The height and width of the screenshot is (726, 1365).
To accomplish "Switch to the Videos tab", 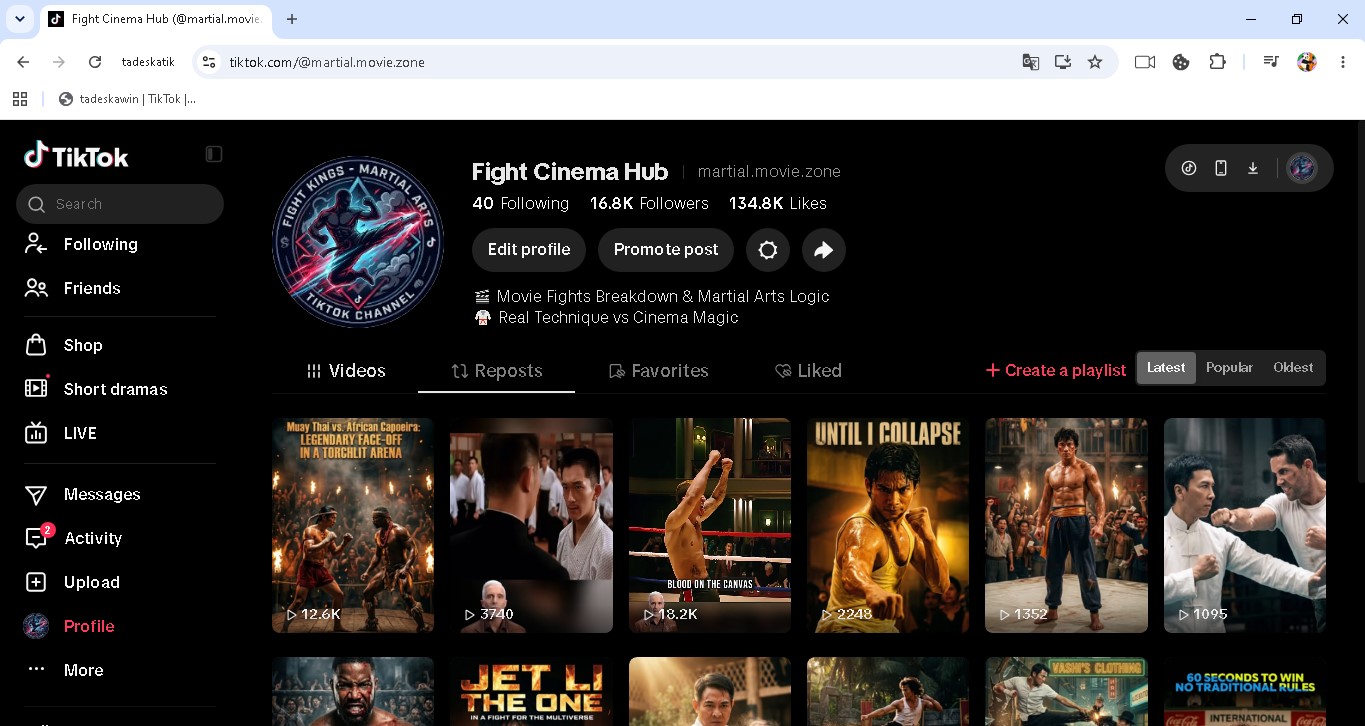I will pos(346,371).
